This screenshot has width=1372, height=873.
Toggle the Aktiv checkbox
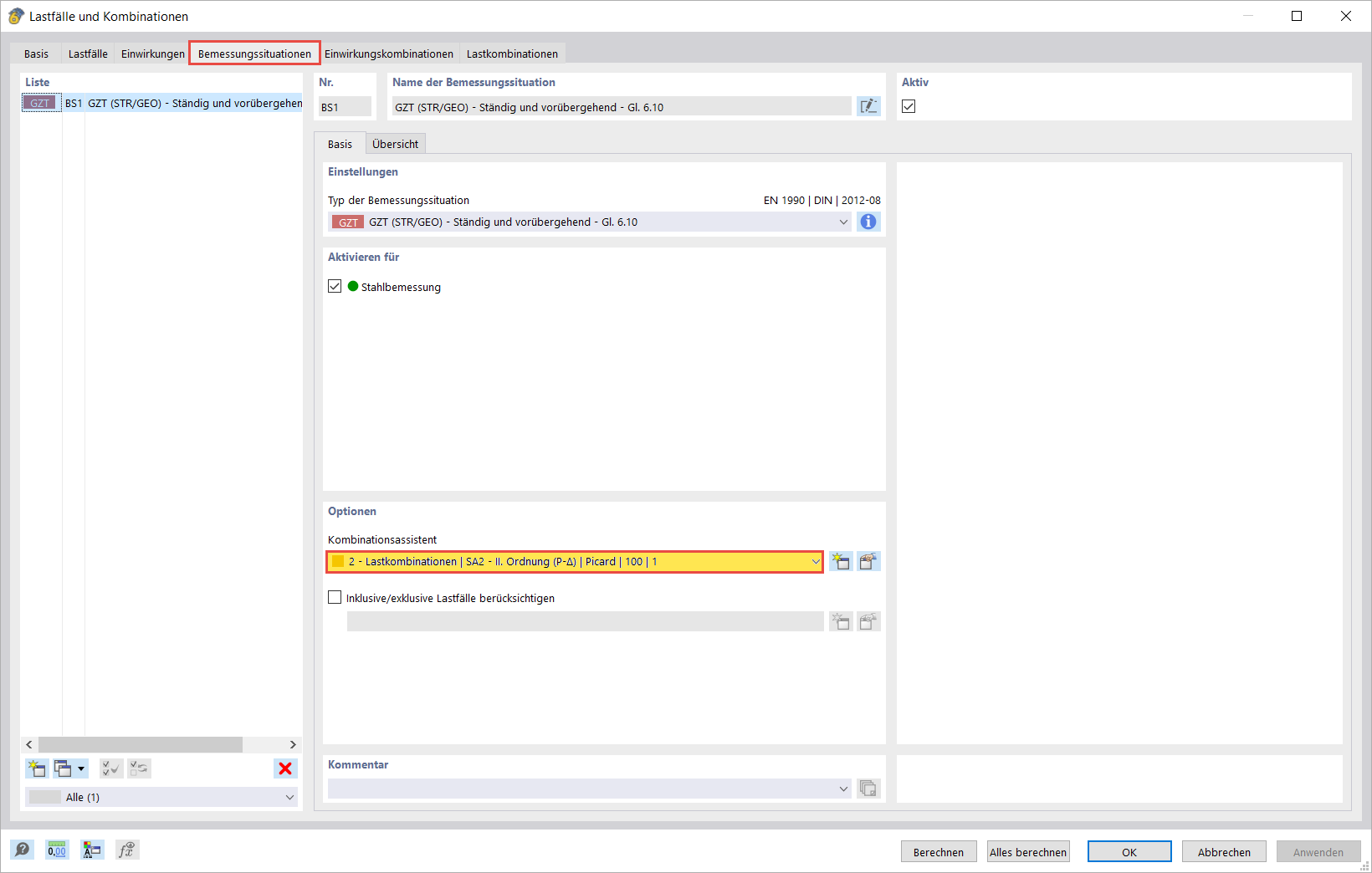tap(909, 106)
